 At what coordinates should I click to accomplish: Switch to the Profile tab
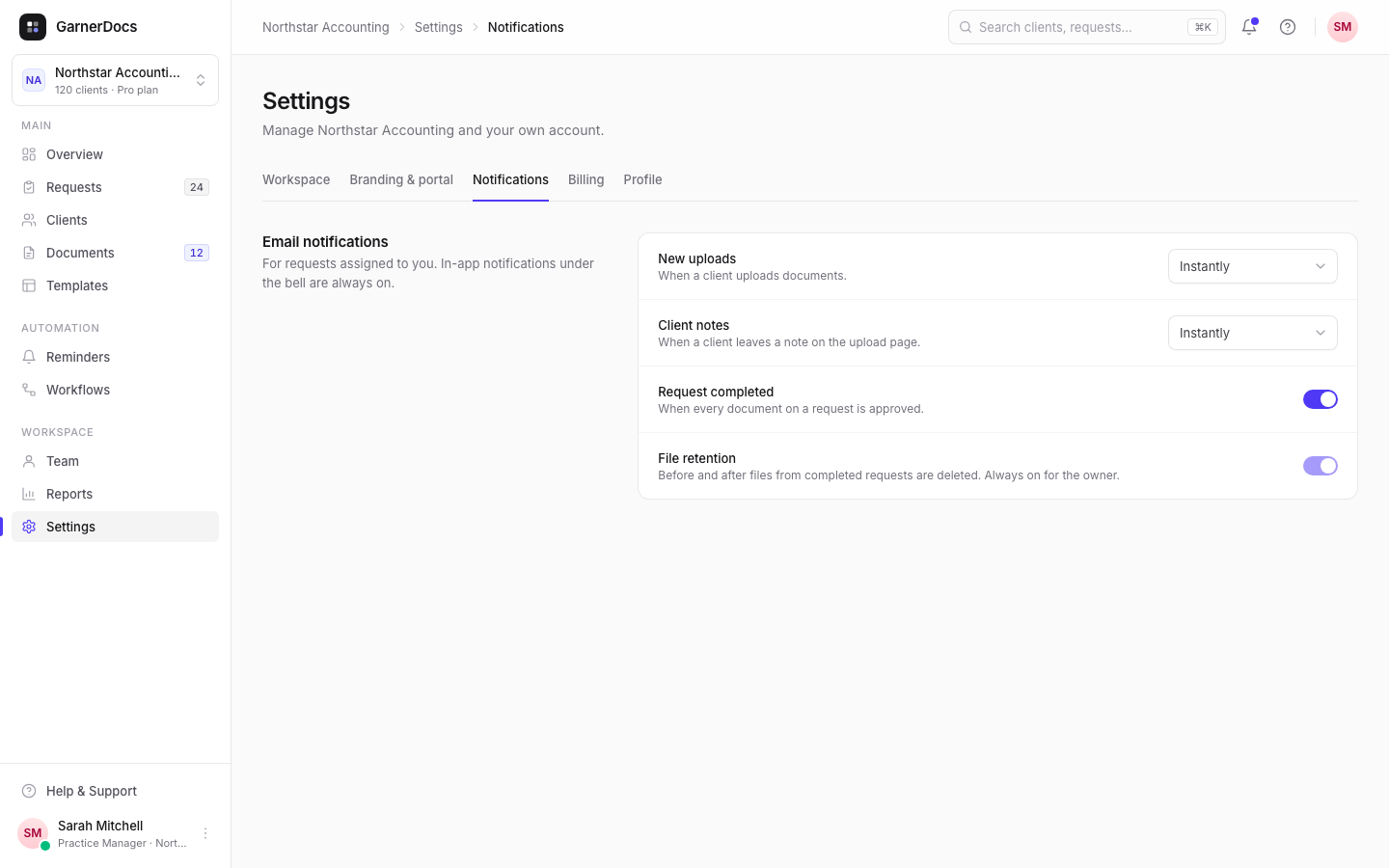click(x=642, y=179)
